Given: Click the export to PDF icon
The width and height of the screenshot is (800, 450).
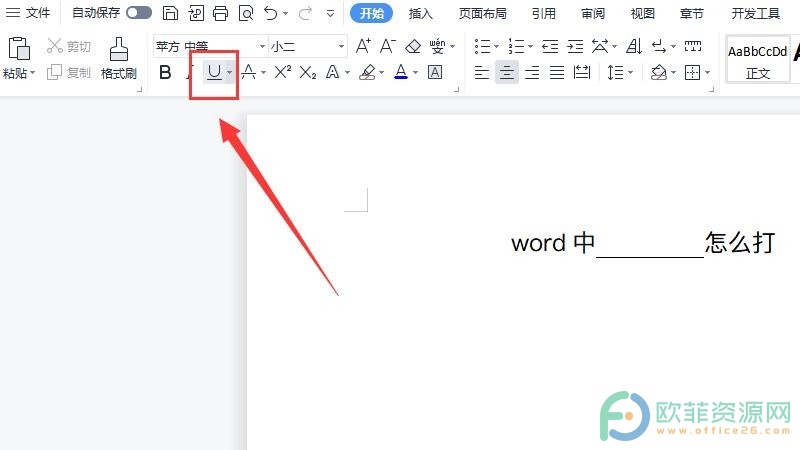Looking at the screenshot, I should tap(195, 13).
